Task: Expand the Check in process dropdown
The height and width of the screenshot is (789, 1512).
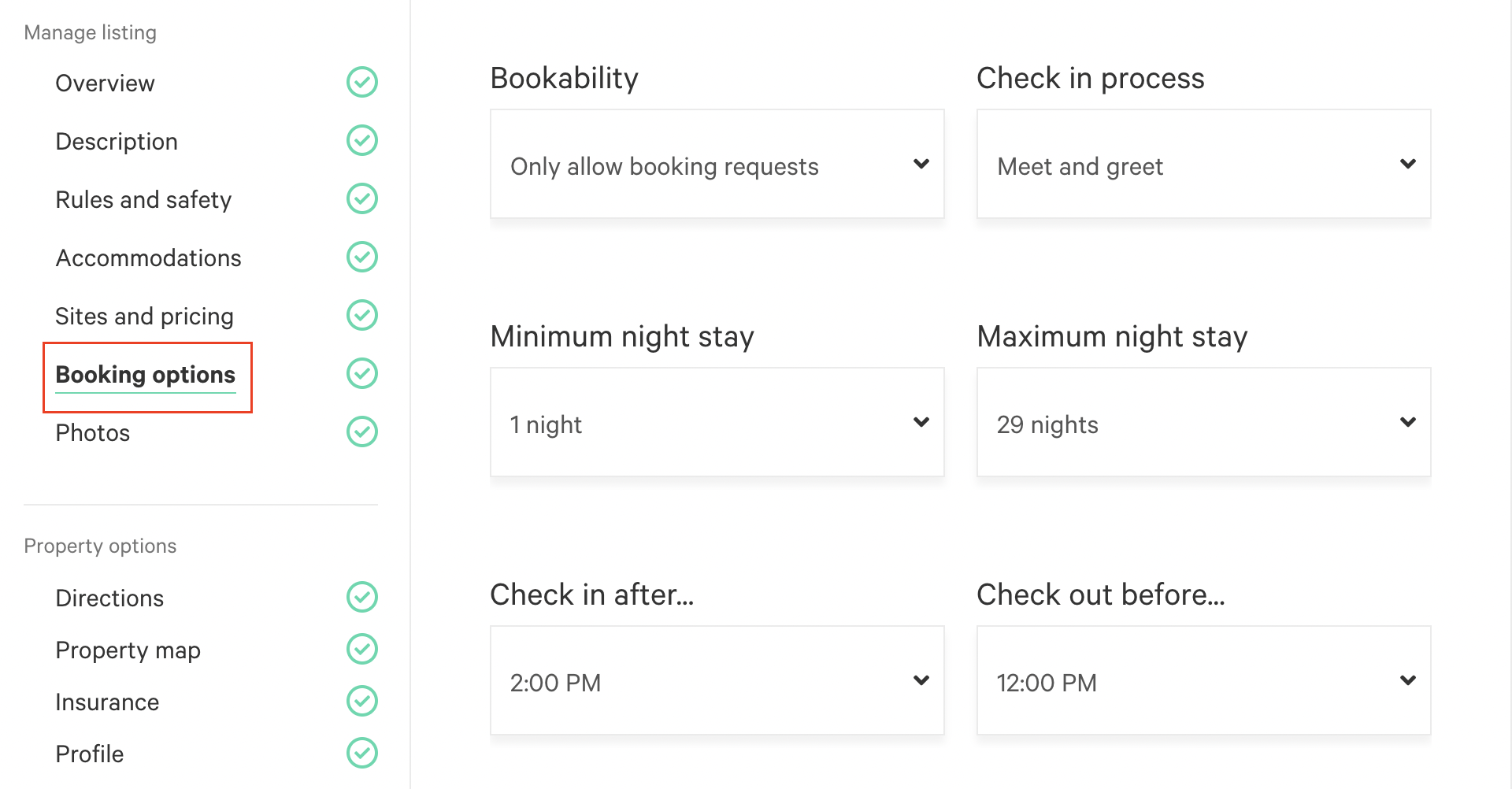Action: point(1203,164)
